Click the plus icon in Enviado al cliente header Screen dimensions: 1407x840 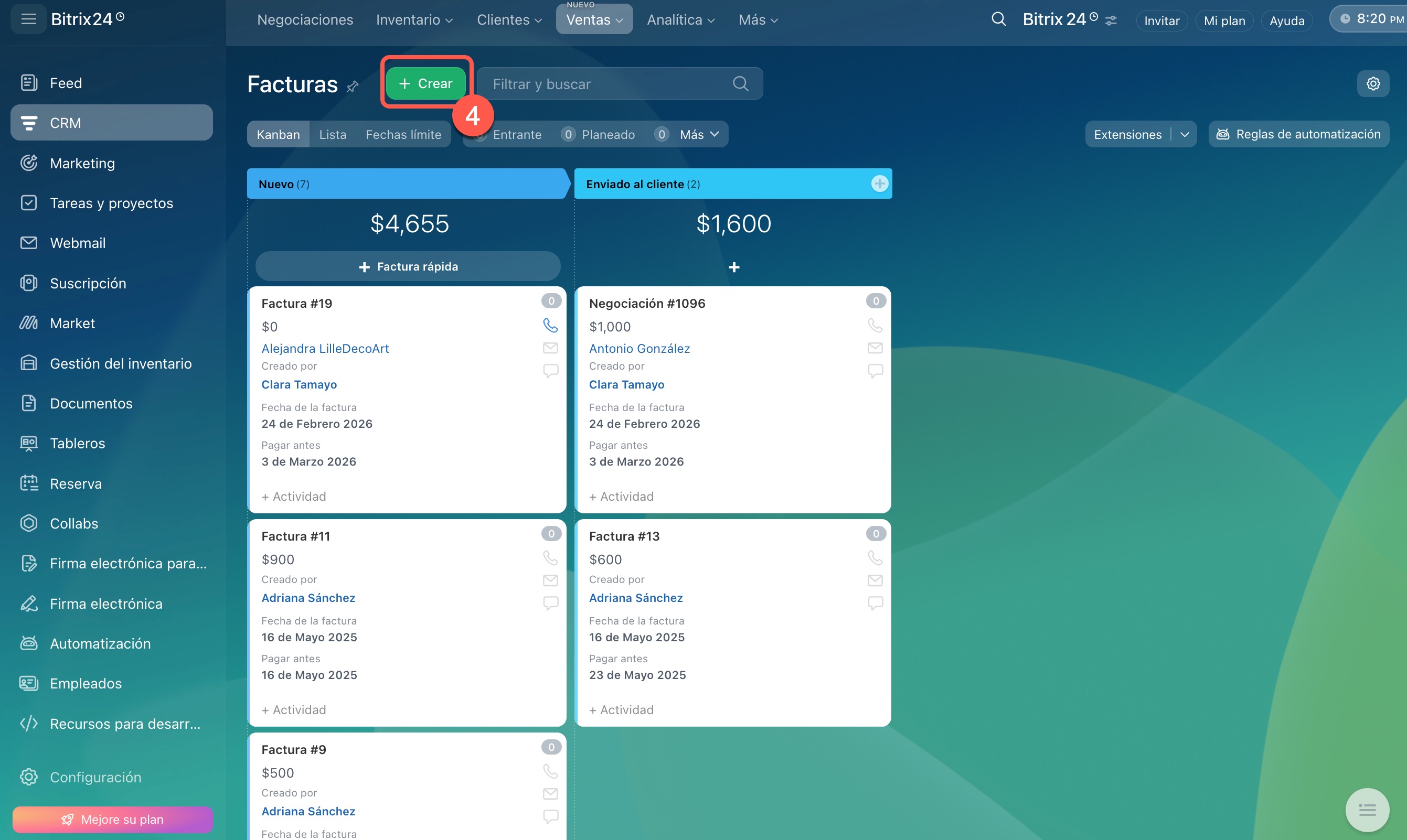[879, 184]
